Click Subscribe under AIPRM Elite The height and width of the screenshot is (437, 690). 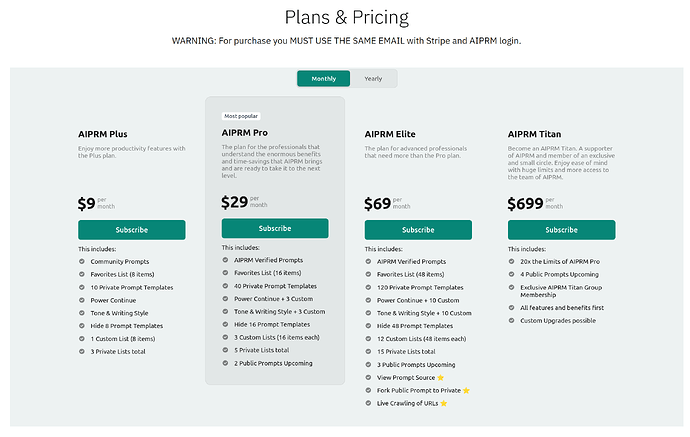[x=418, y=230]
